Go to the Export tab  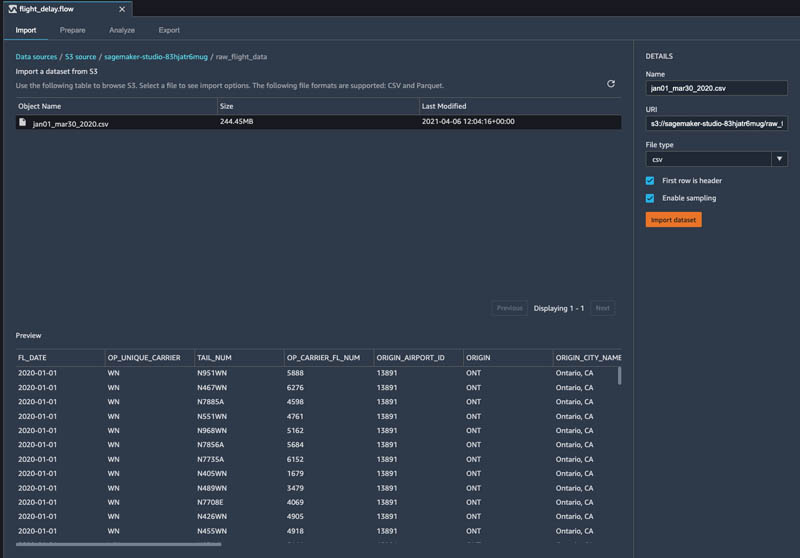point(169,30)
